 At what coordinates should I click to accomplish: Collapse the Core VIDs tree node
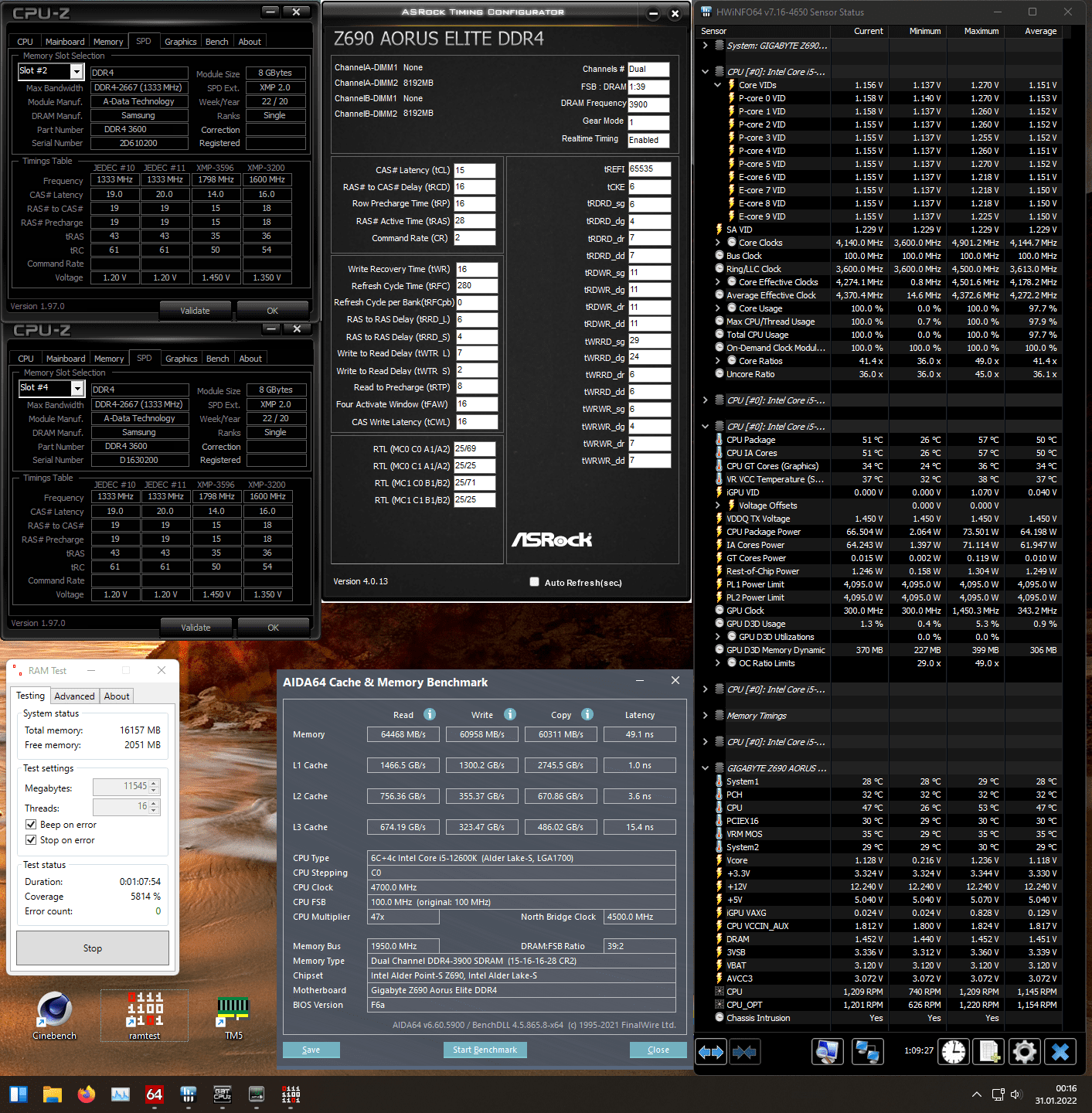click(x=717, y=85)
